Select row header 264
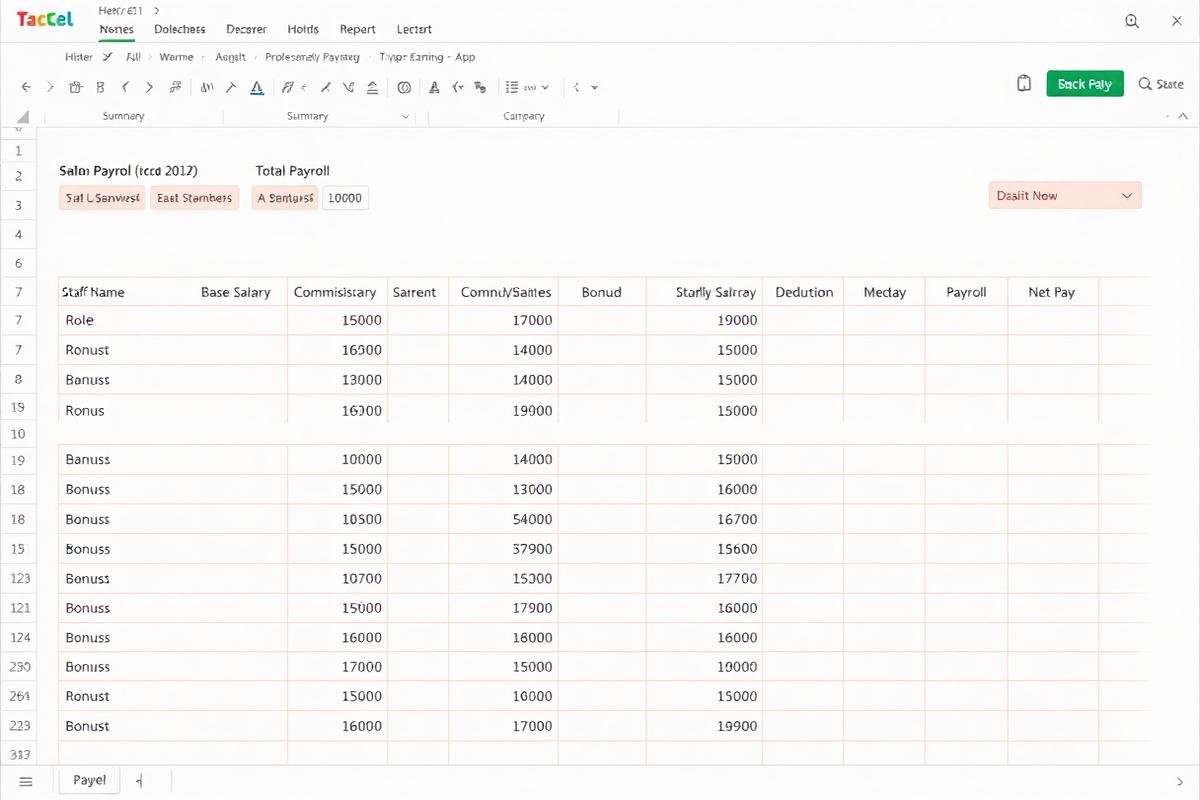1200x800 pixels. click(x=20, y=696)
